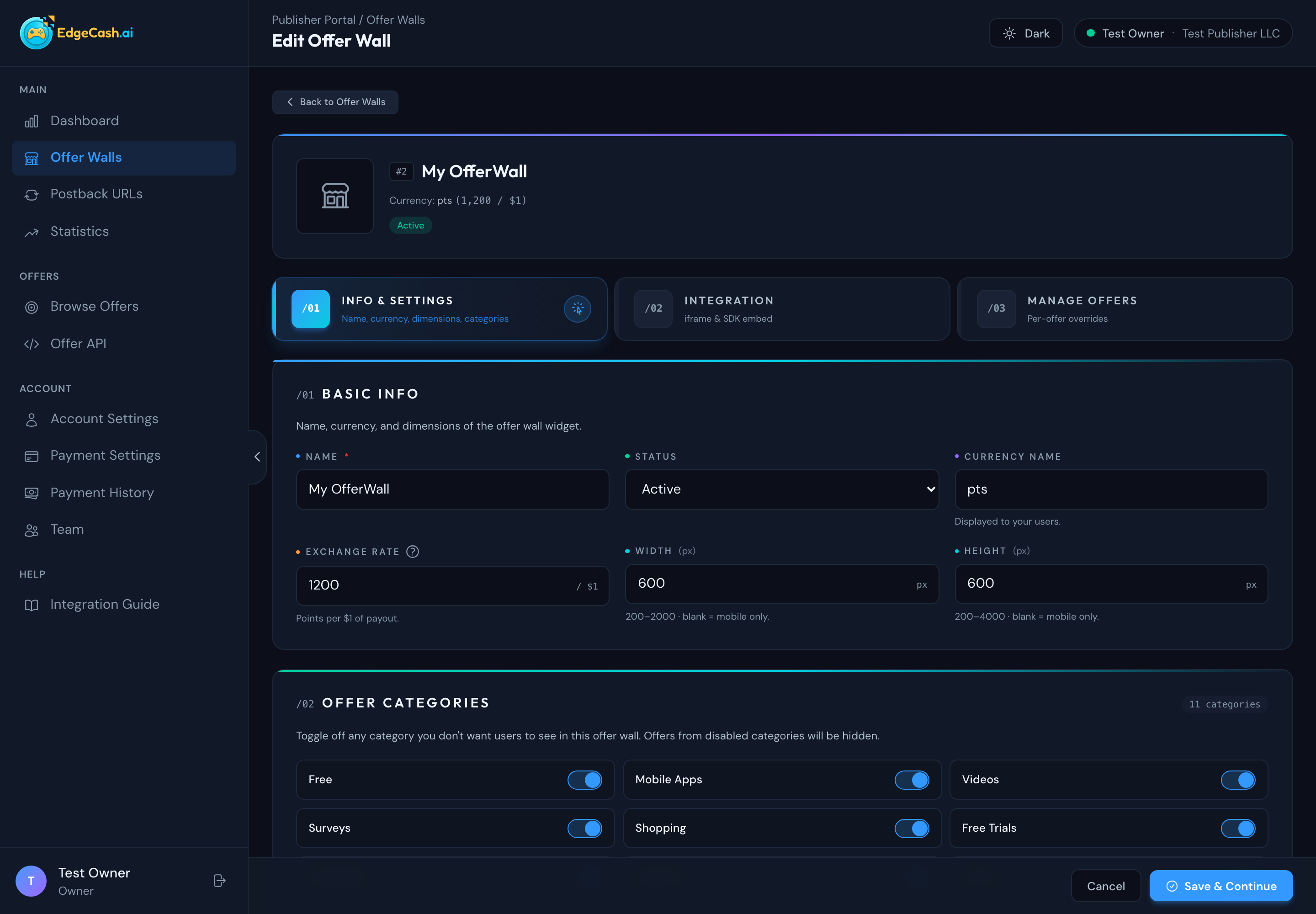Image resolution: width=1316 pixels, height=914 pixels.
Task: Click the Postback URLs refresh icon
Action: [32, 195]
